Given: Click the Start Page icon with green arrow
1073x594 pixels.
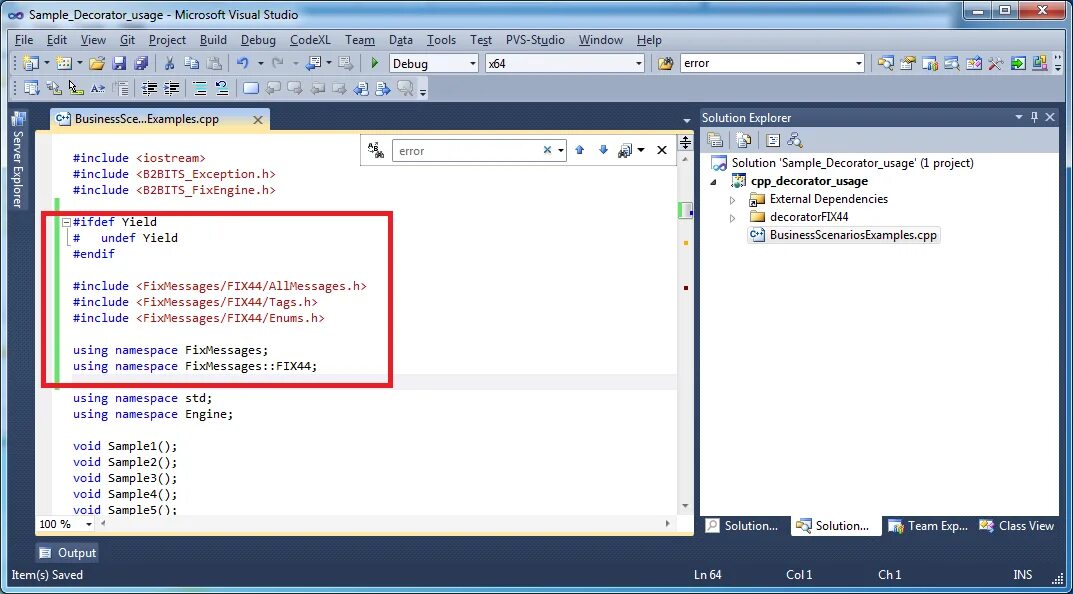Looking at the screenshot, I should coord(1018,64).
